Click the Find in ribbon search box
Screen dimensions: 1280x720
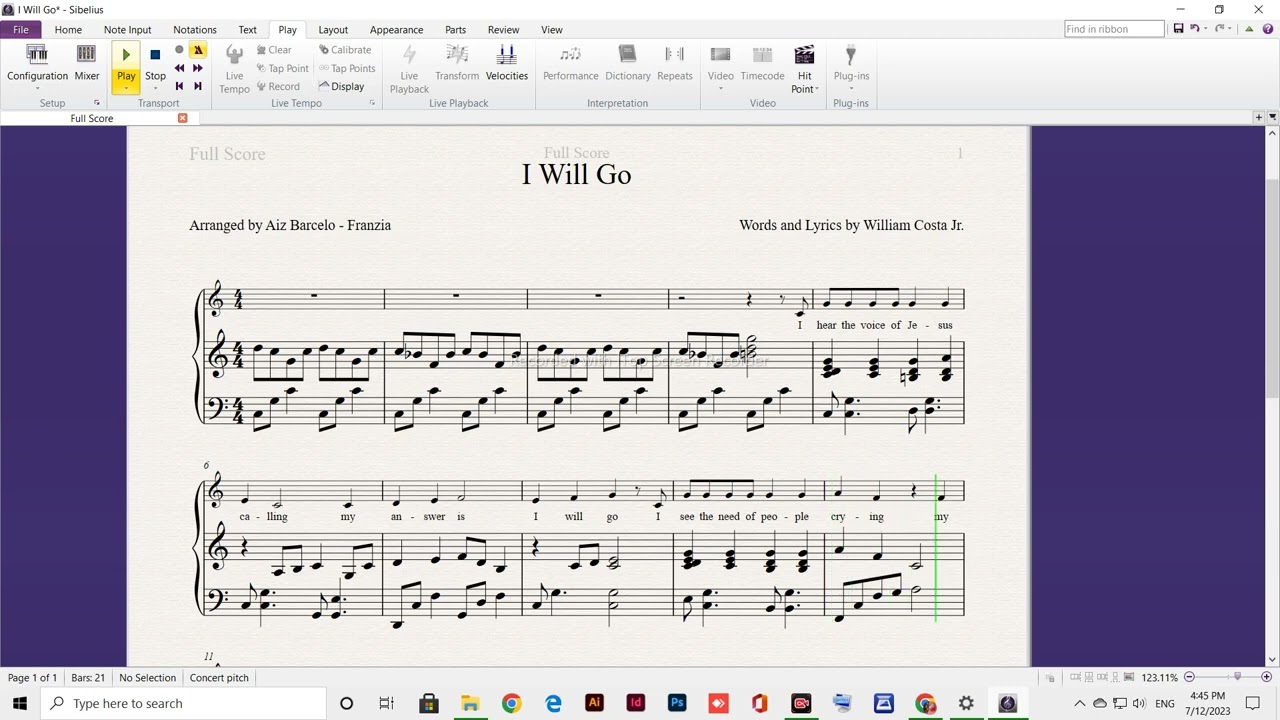1114,29
